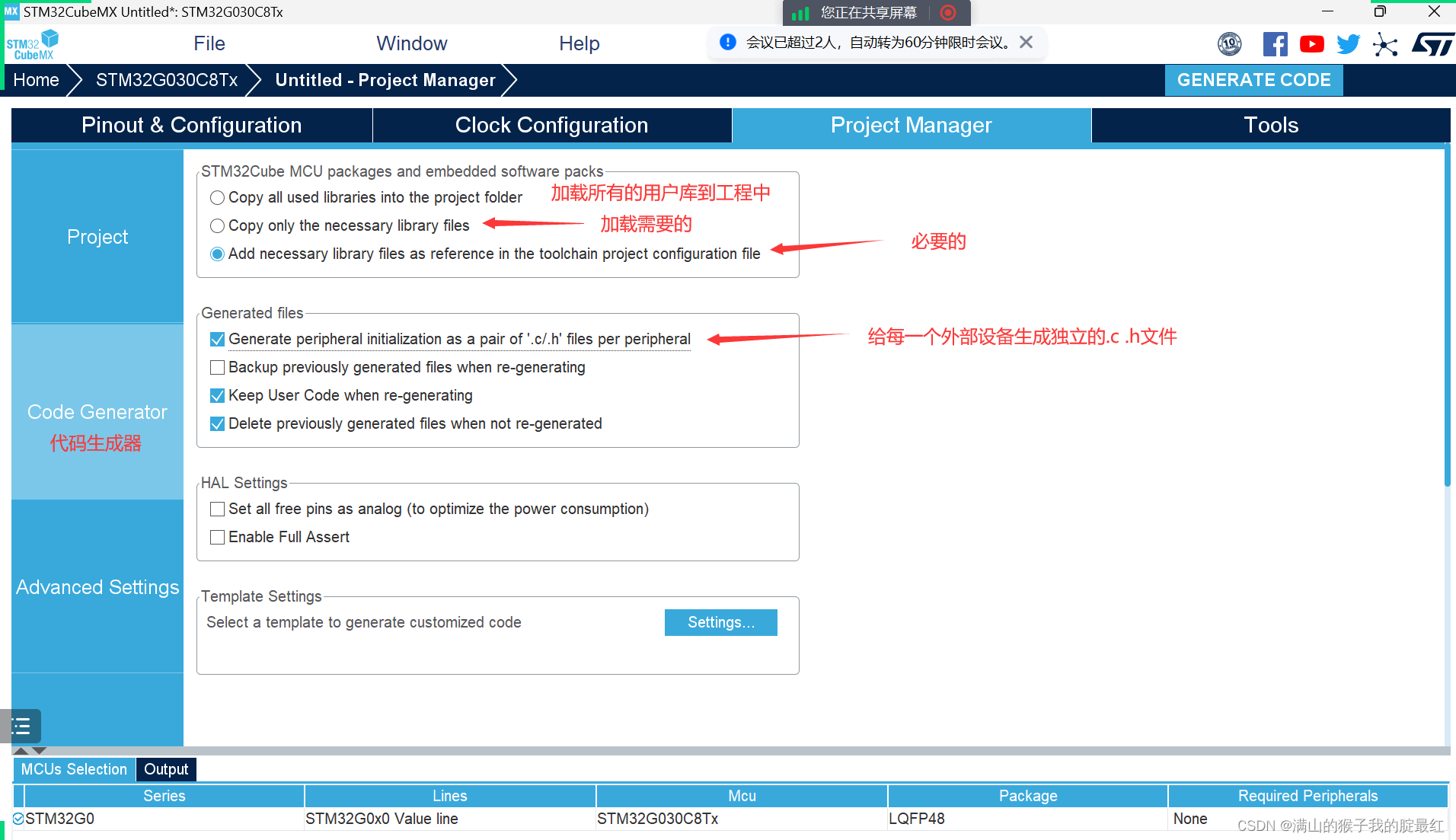Click the ST logo icon
The image size is (1456, 840).
pos(1432,44)
